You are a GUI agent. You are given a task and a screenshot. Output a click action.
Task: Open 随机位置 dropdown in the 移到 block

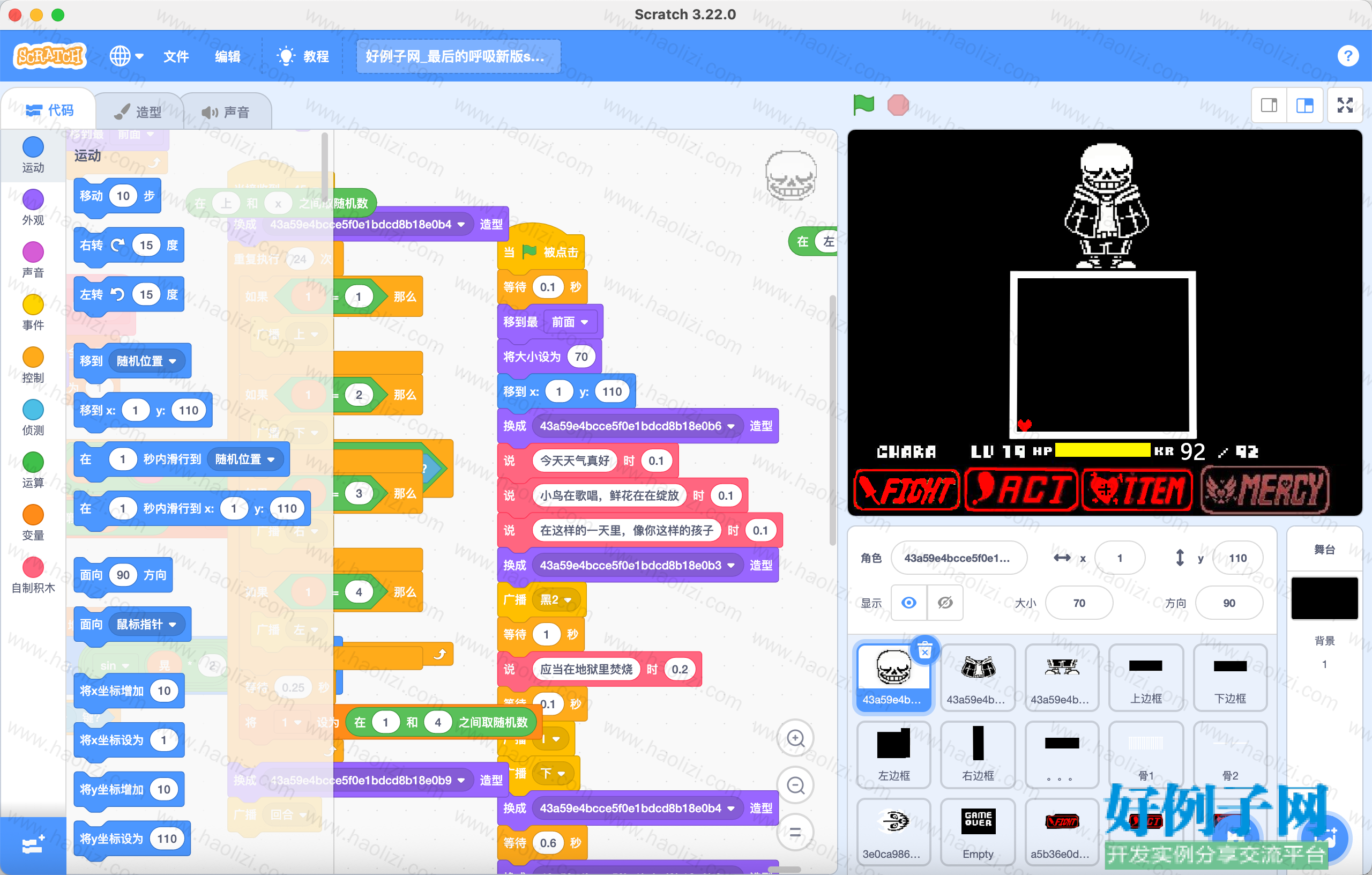(x=146, y=361)
